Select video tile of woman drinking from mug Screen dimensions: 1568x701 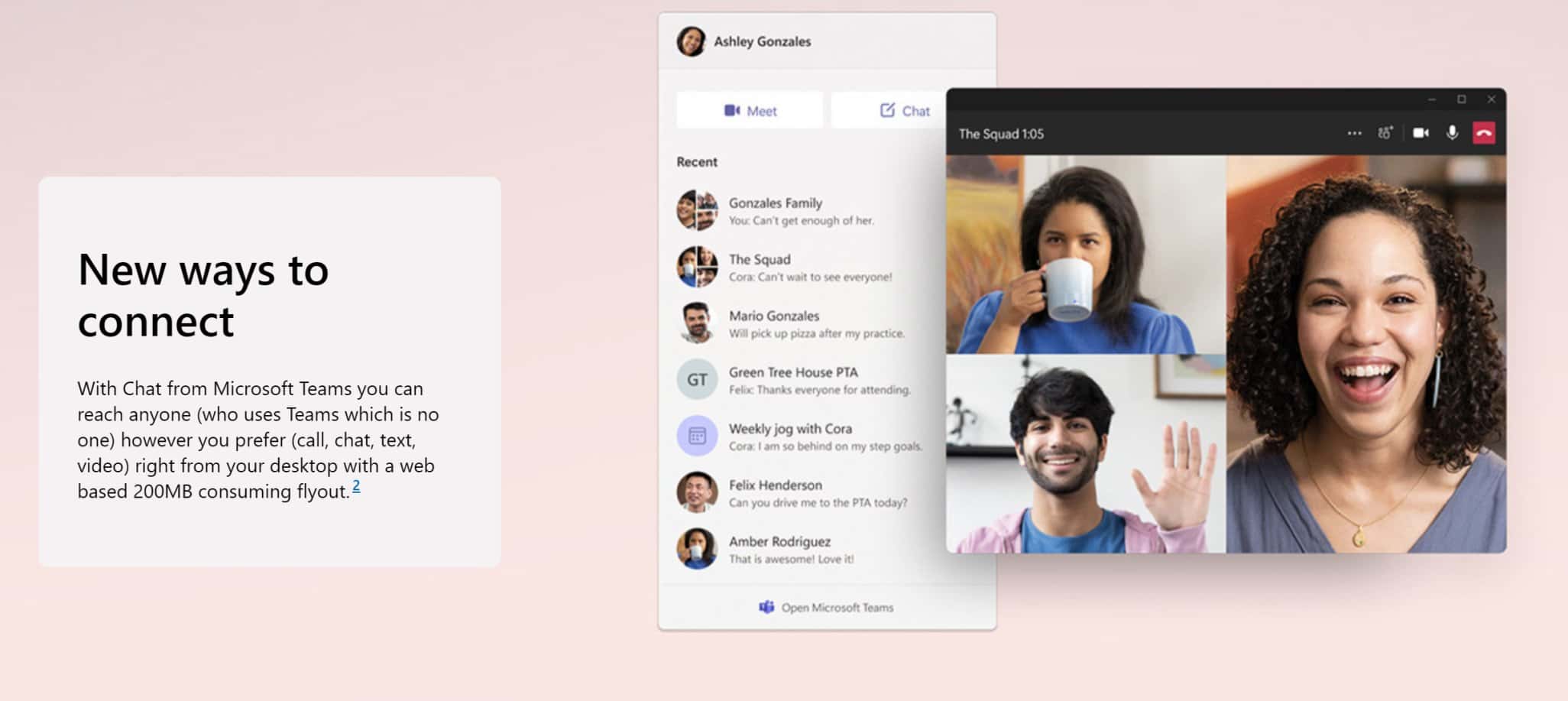pyautogui.click(x=1086, y=255)
